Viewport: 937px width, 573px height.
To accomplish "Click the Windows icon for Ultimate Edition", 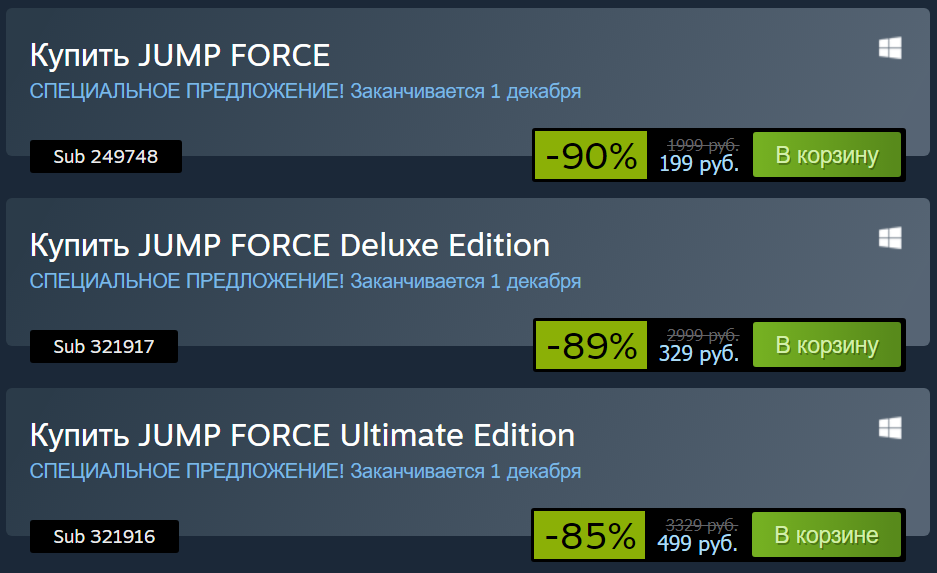I will point(890,428).
